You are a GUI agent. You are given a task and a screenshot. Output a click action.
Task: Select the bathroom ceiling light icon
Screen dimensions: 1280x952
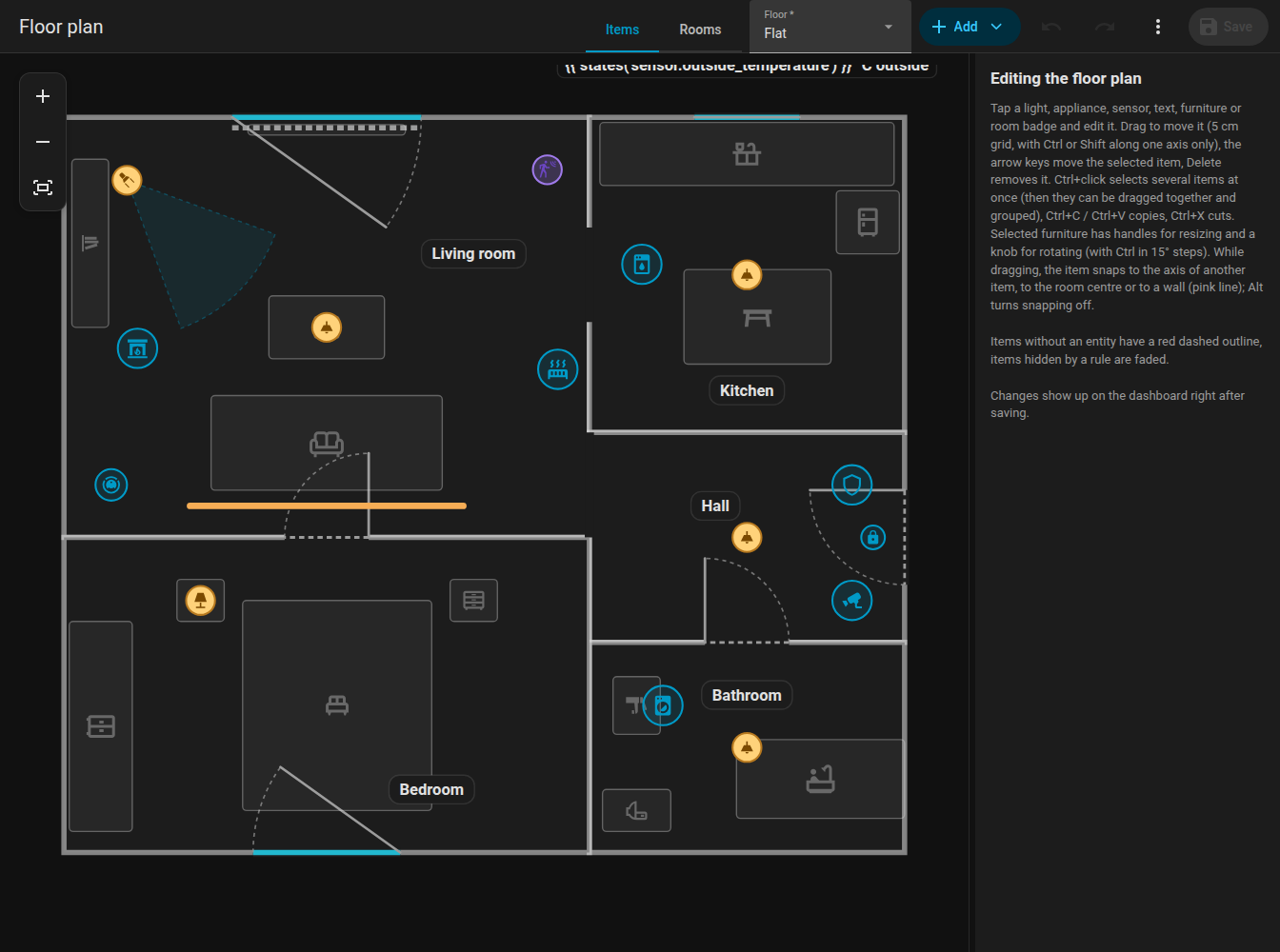747,748
